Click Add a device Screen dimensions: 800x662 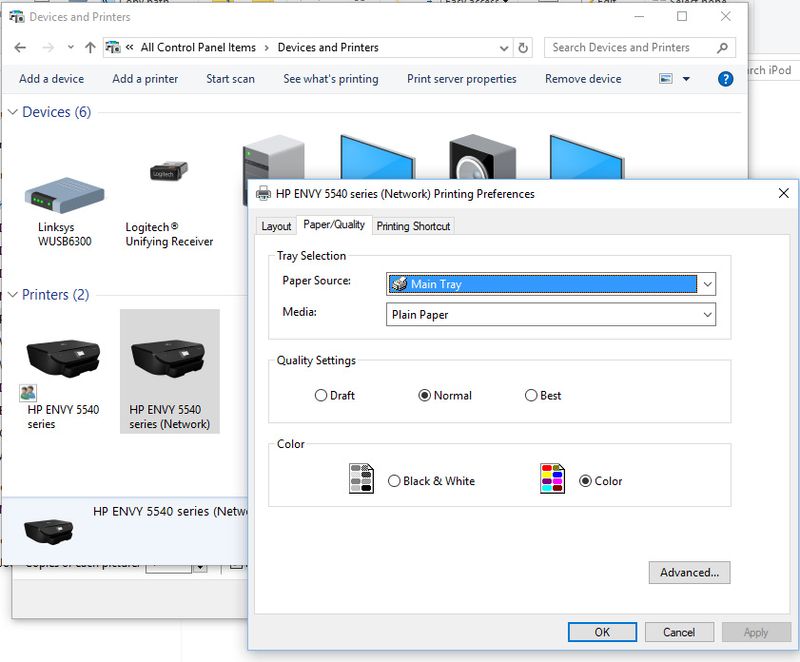(52, 79)
